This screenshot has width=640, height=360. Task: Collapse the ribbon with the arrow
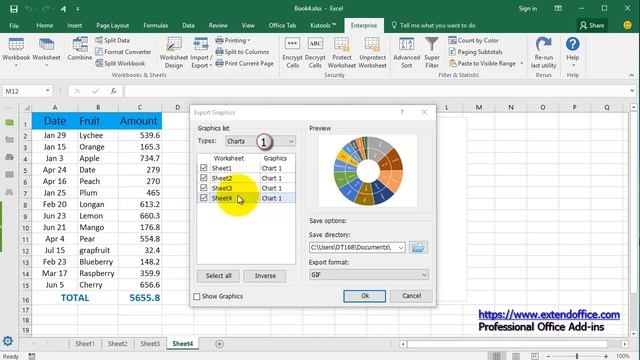(631, 75)
